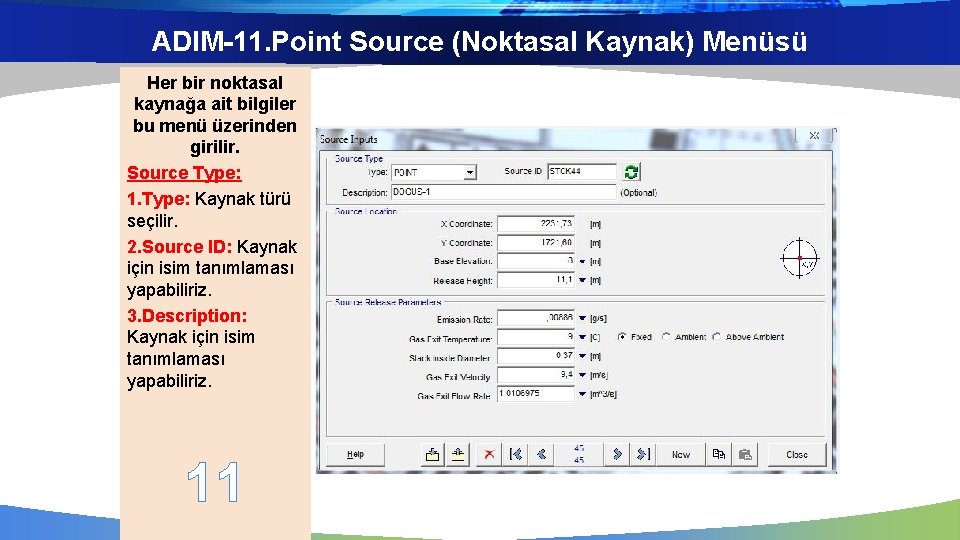Go to next source record
960x540 pixels.
tap(617, 454)
